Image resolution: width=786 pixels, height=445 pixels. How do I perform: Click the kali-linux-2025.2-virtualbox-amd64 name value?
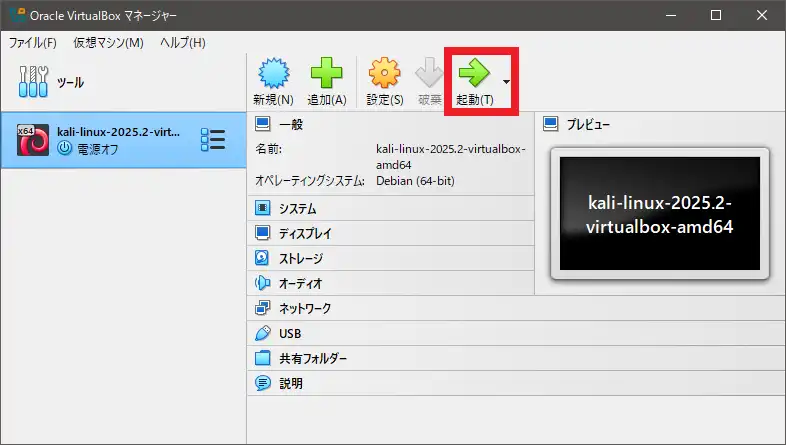pos(451,157)
